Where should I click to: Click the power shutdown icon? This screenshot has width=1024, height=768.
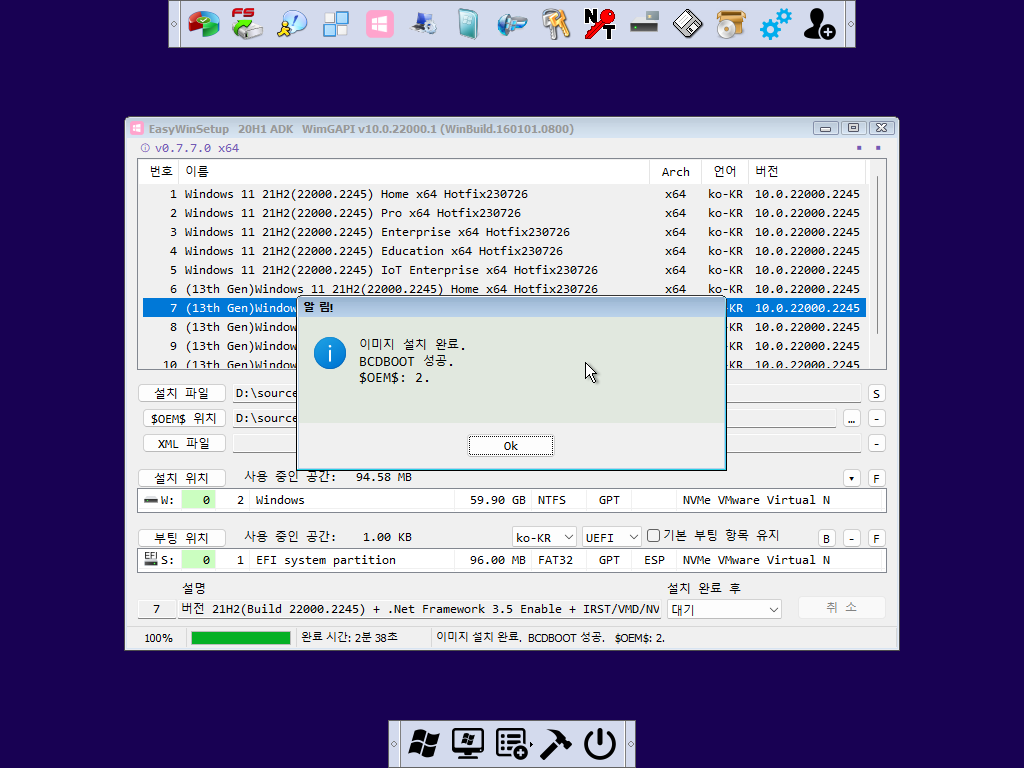click(600, 744)
